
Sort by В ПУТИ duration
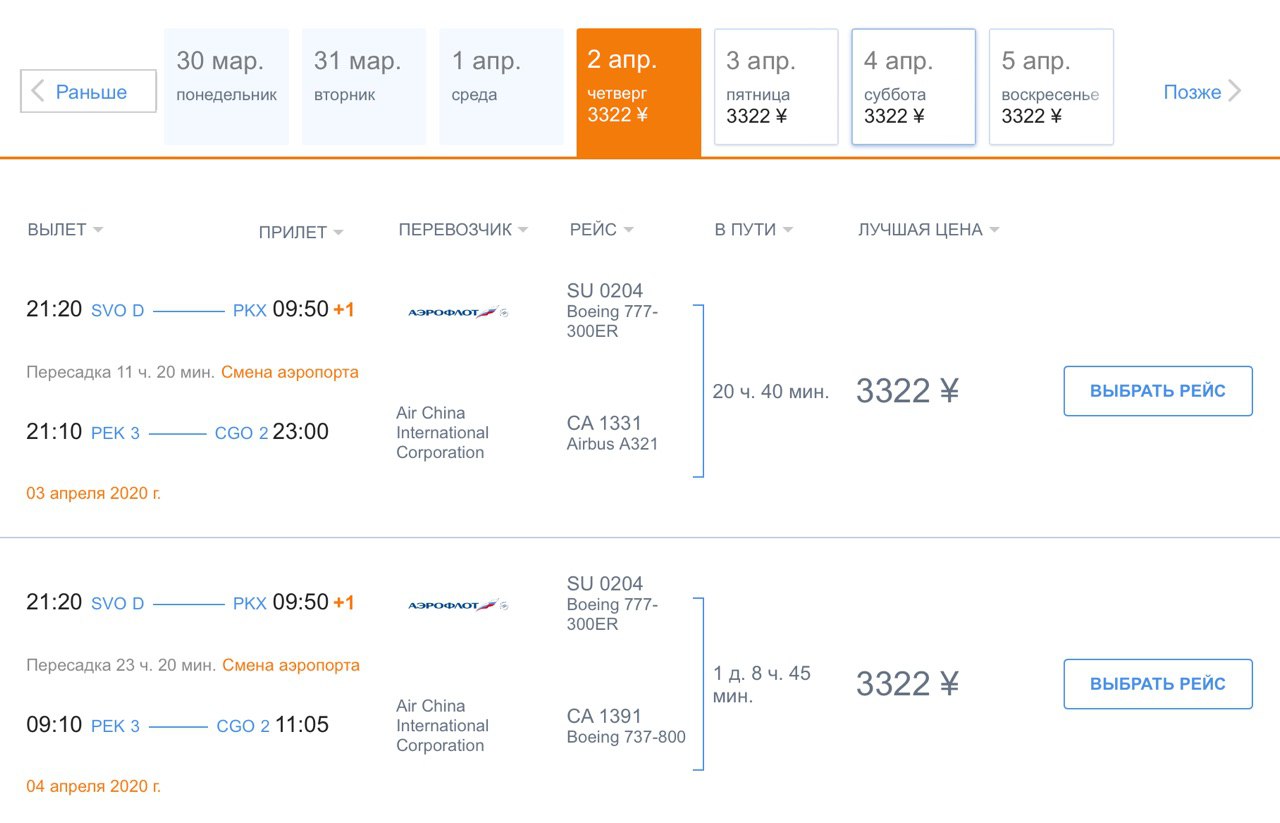[754, 230]
